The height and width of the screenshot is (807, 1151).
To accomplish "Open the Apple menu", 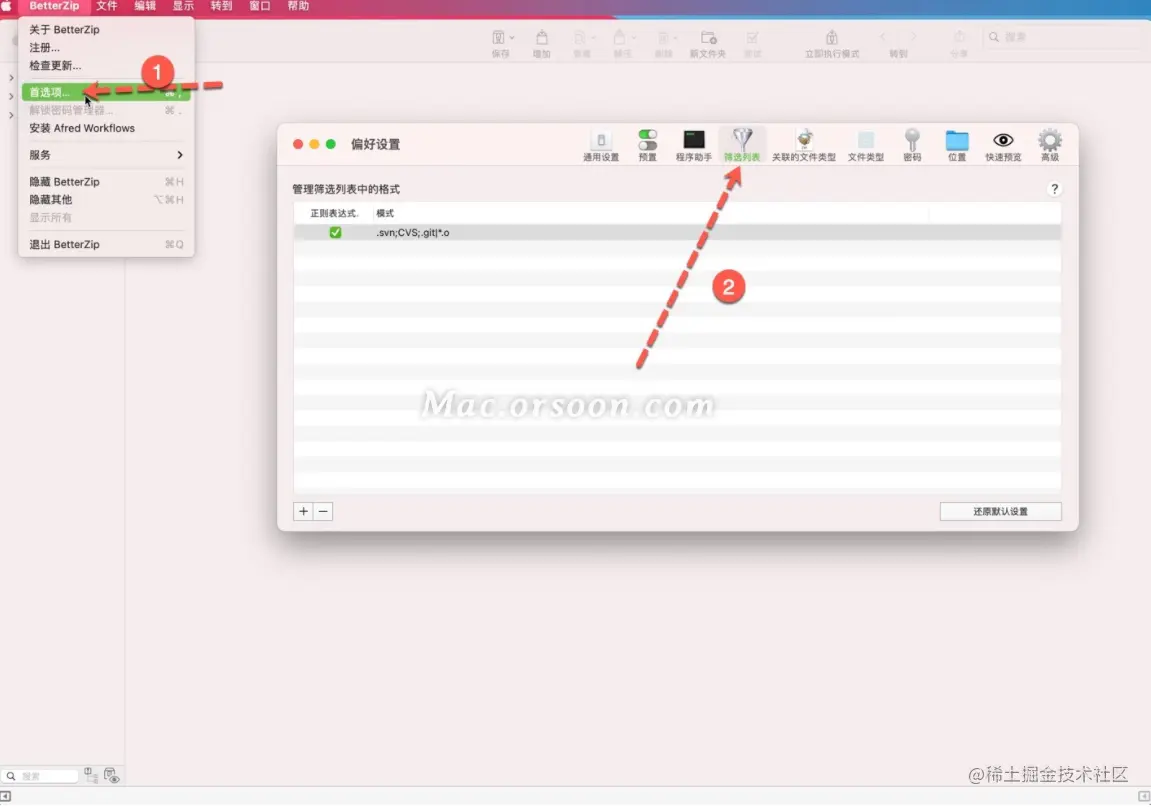I will point(7,6).
